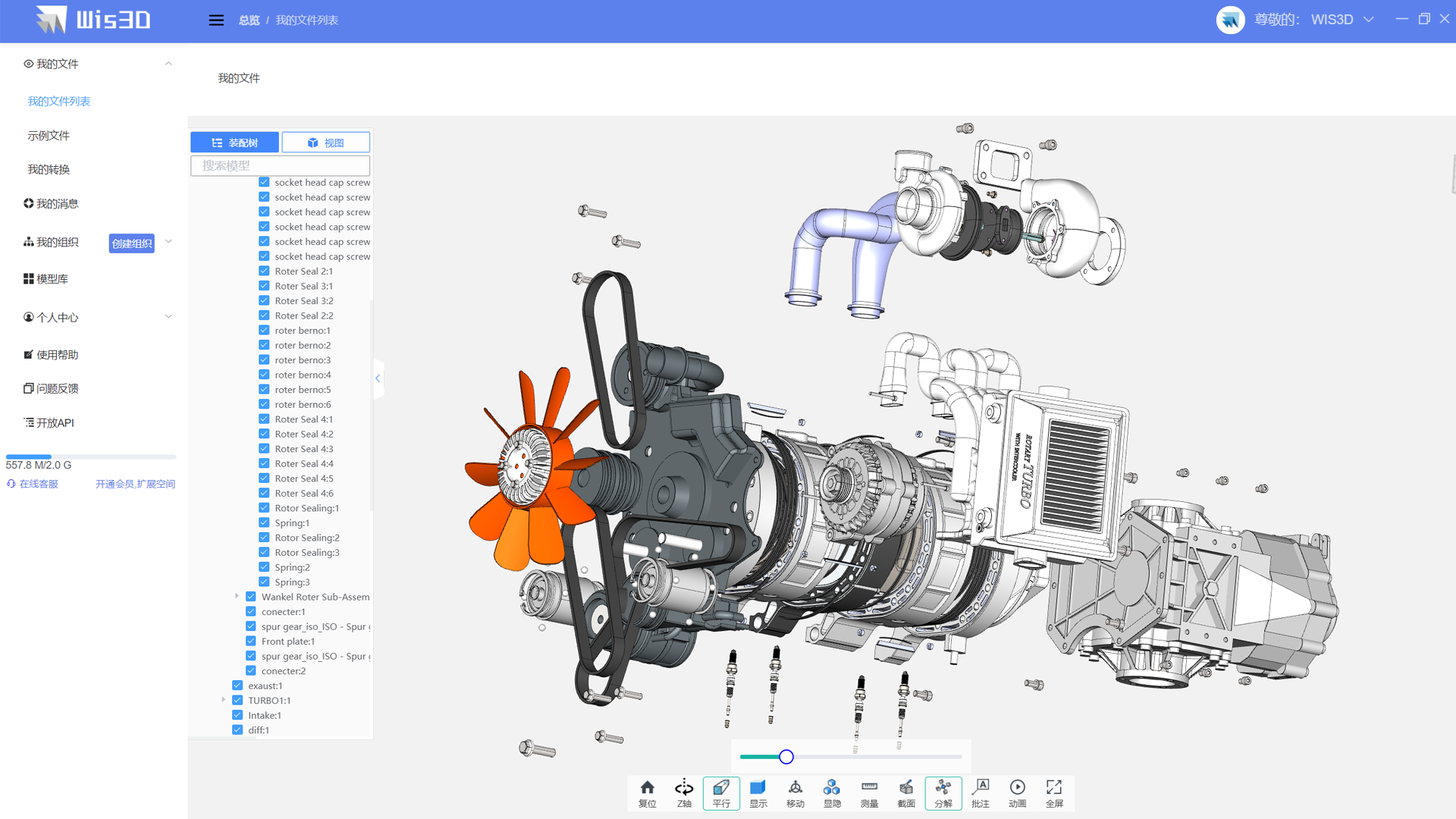Screen dimensions: 1456x819
Task: Select the 测量 measure tool
Action: click(869, 793)
